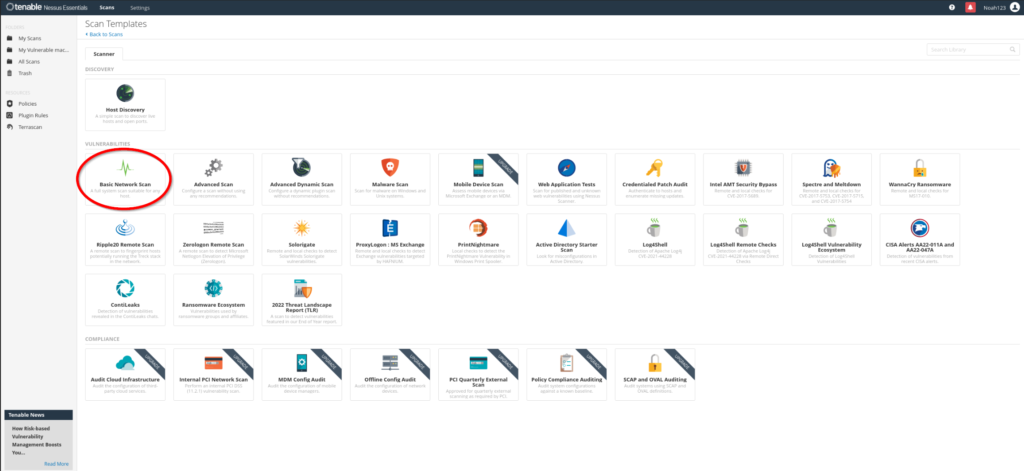Click the search magnifier icon

tap(1013, 50)
